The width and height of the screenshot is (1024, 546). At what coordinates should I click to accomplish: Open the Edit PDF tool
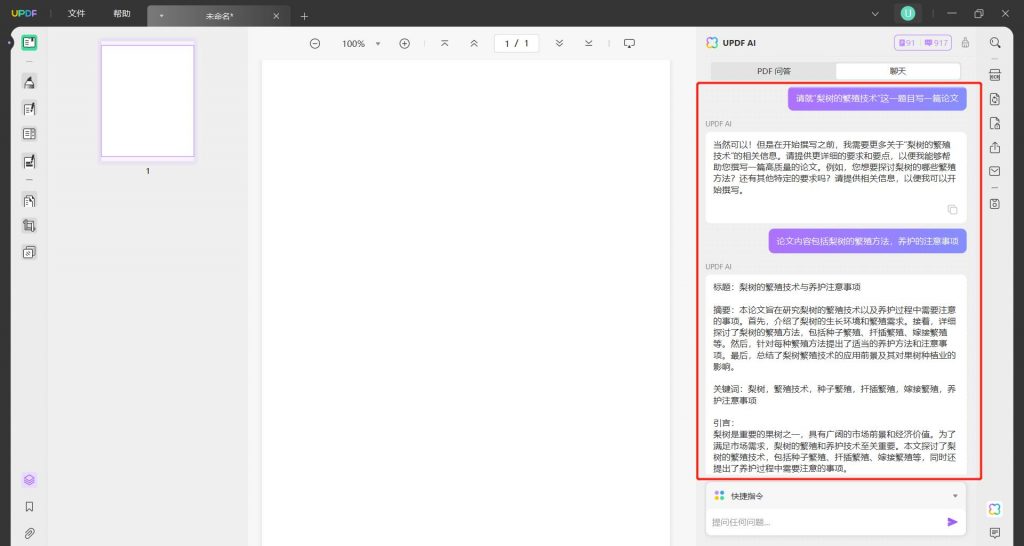click(29, 108)
